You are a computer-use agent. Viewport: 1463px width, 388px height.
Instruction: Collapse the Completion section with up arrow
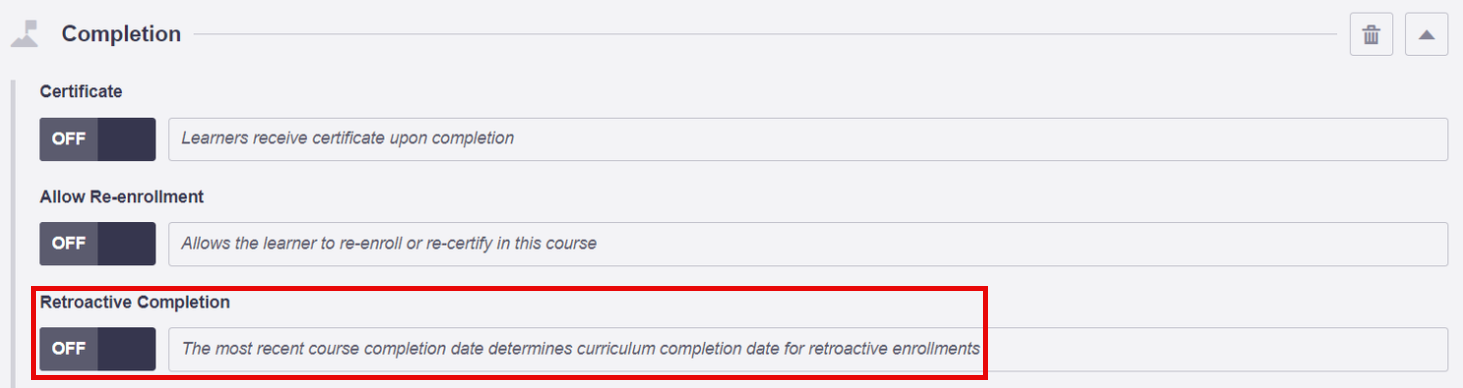(x=1427, y=35)
